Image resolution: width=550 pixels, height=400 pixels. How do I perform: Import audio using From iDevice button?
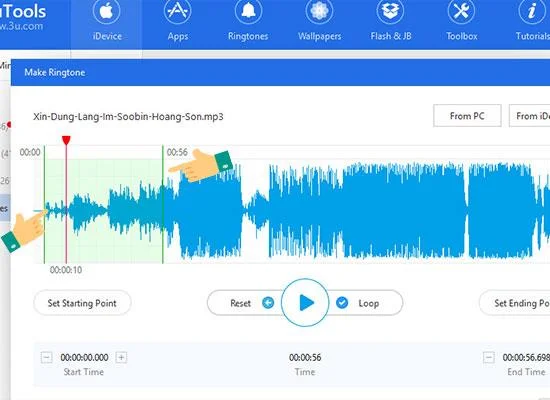coord(530,115)
